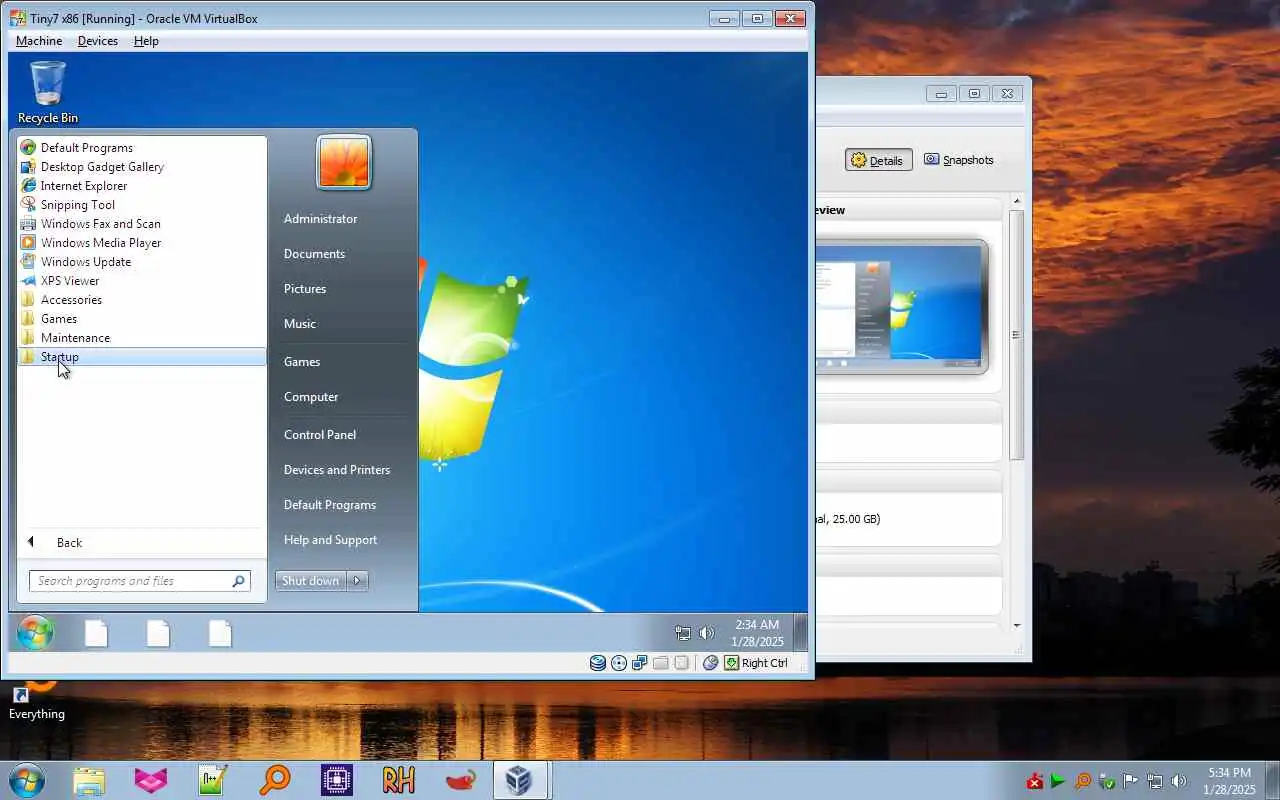Expand the highlighted Startup folder
Image resolution: width=1280 pixels, height=800 pixels.
pyautogui.click(x=142, y=357)
